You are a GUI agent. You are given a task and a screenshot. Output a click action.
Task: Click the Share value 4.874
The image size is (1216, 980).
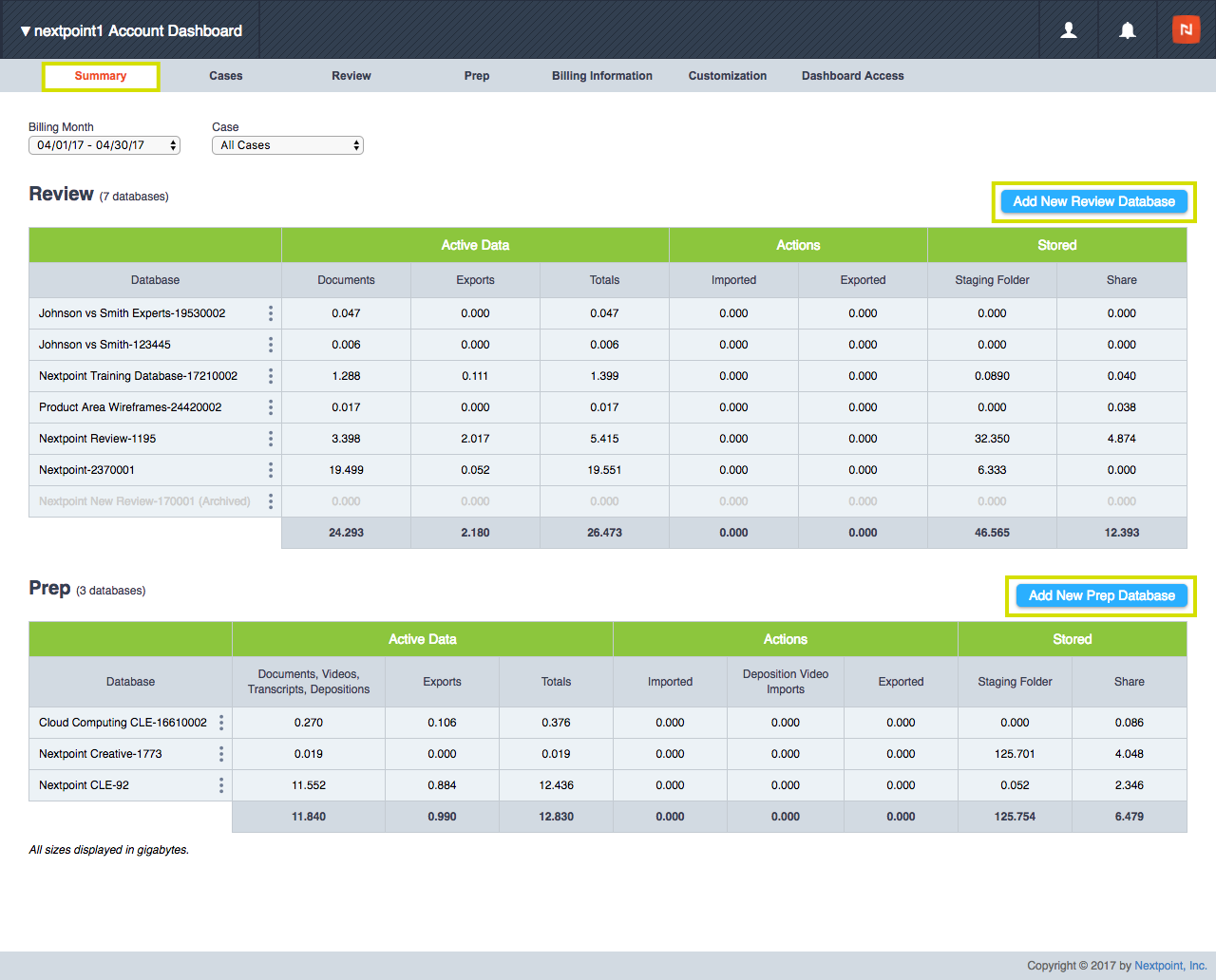point(1121,439)
